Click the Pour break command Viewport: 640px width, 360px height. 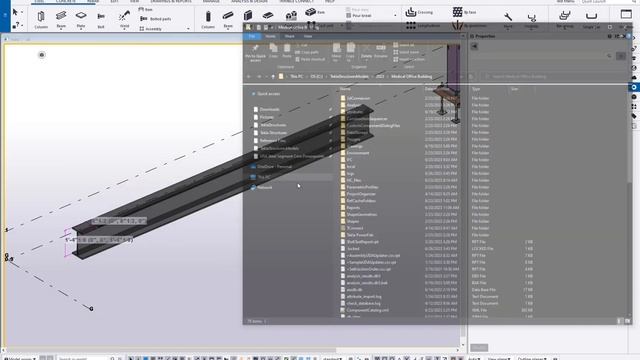point(358,16)
